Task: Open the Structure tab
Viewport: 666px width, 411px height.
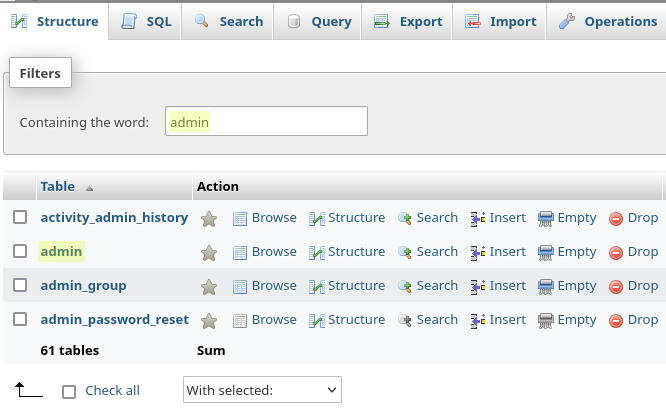Action: click(x=54, y=21)
